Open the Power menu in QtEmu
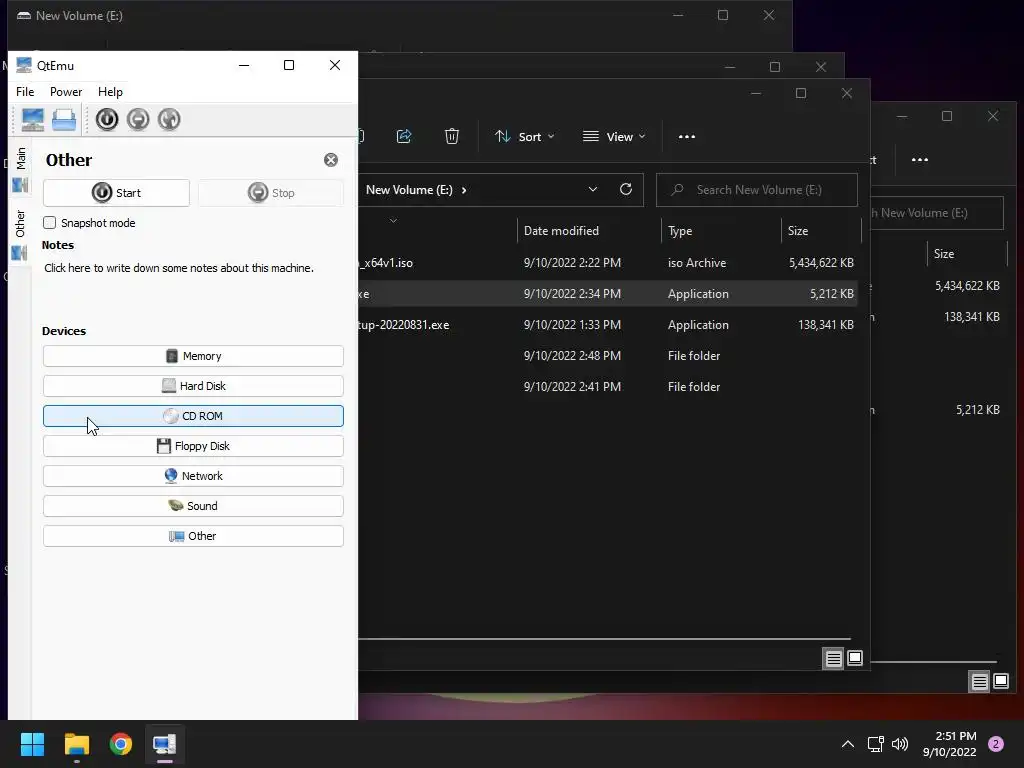The image size is (1024, 768). click(x=66, y=92)
